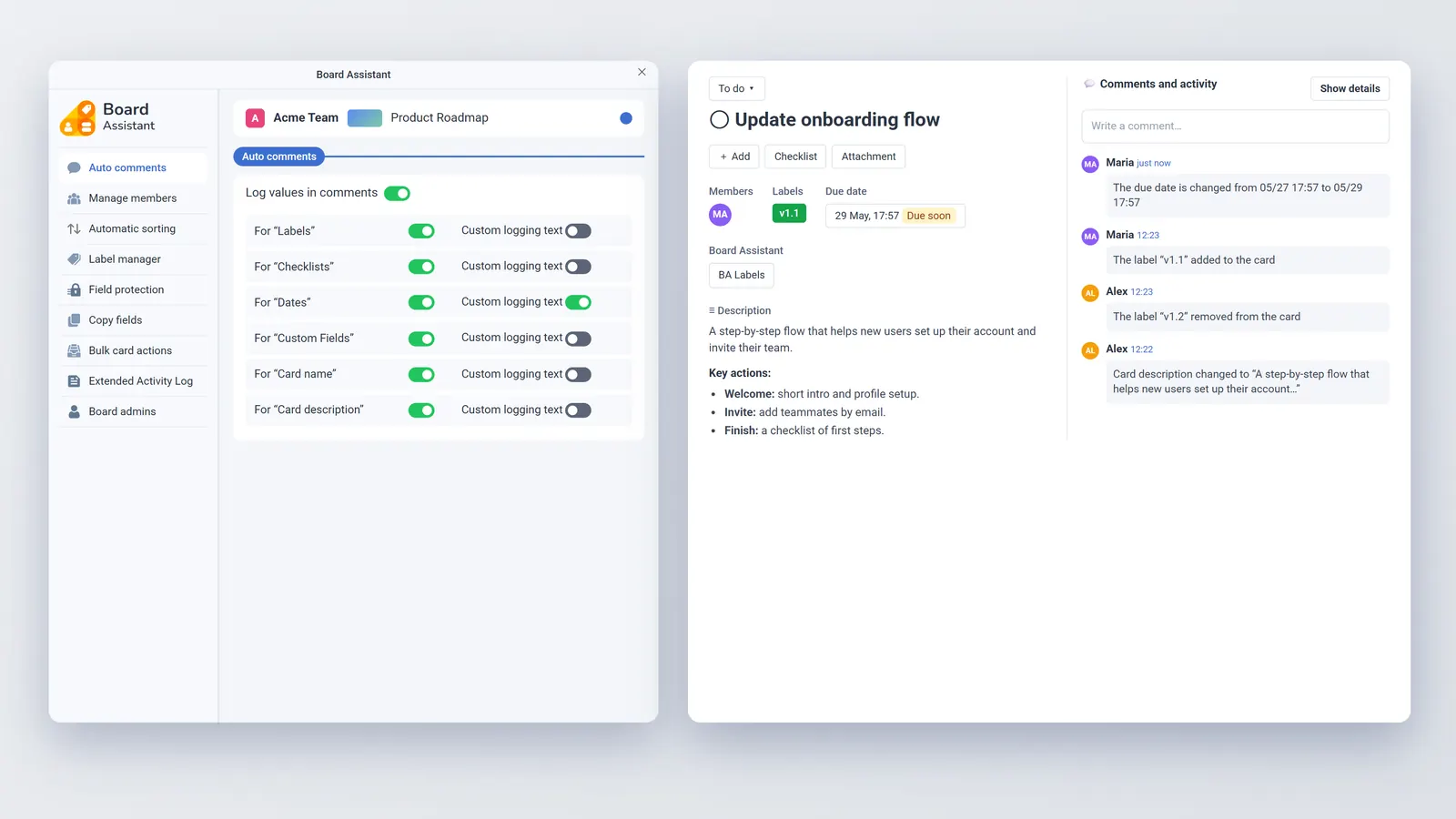Screen dimensions: 1456x819
Task: Click the Auto comments speech bubble icon
Action: pyautogui.click(x=74, y=167)
